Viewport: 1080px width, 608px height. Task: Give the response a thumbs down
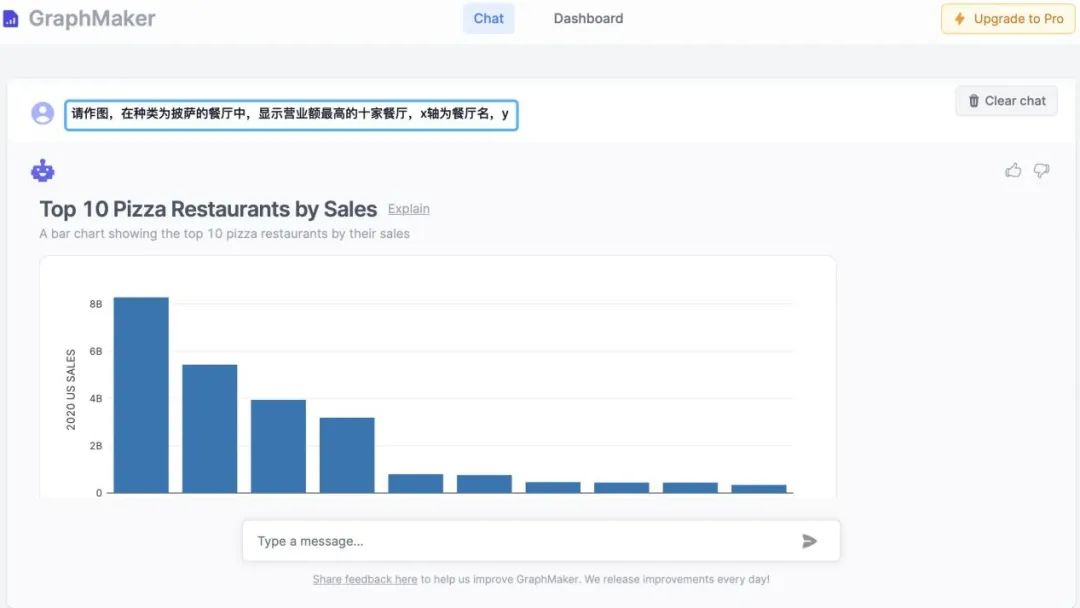1041,171
